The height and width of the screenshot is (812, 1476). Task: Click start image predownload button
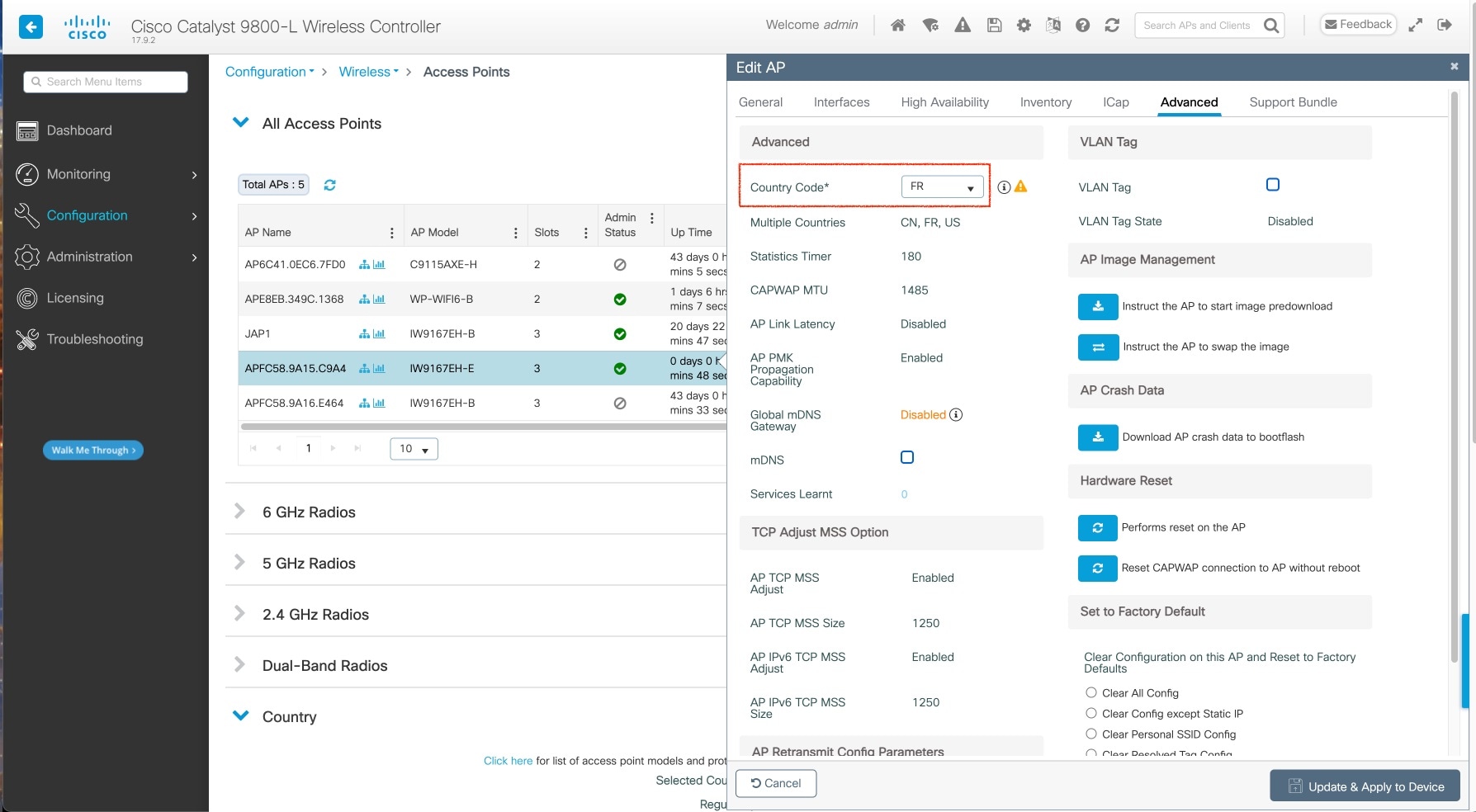click(x=1098, y=307)
